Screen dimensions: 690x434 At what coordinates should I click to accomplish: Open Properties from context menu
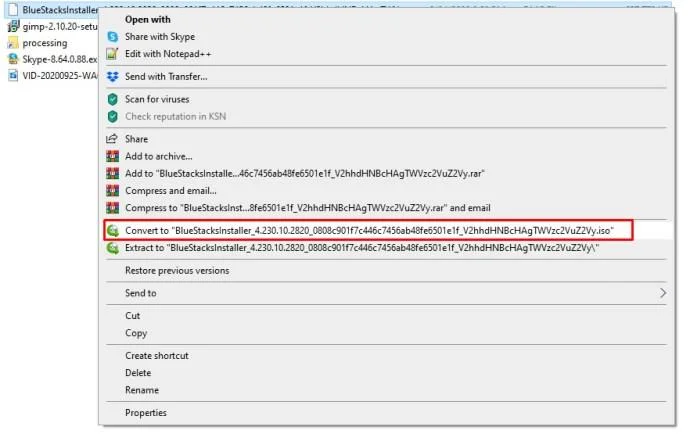click(146, 412)
